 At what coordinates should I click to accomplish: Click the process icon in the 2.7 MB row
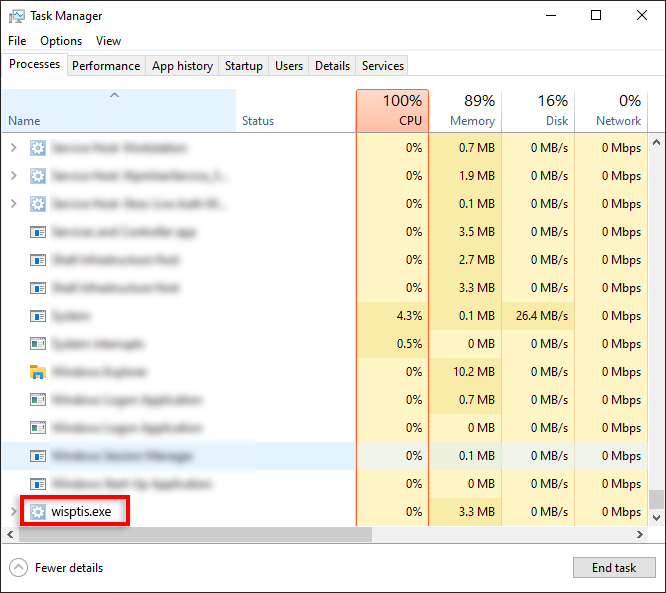38,260
